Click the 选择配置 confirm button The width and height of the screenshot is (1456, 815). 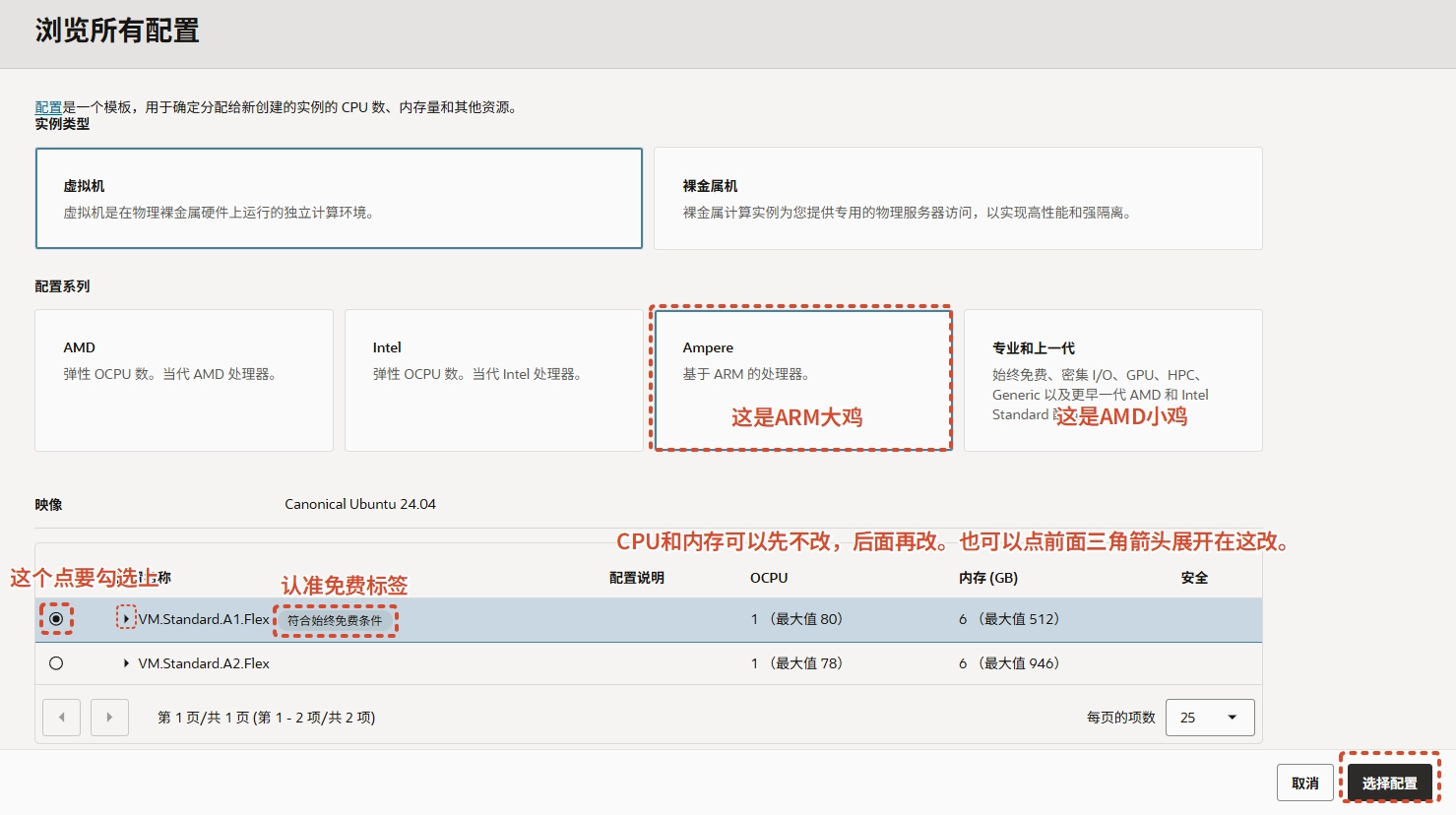[1388, 783]
